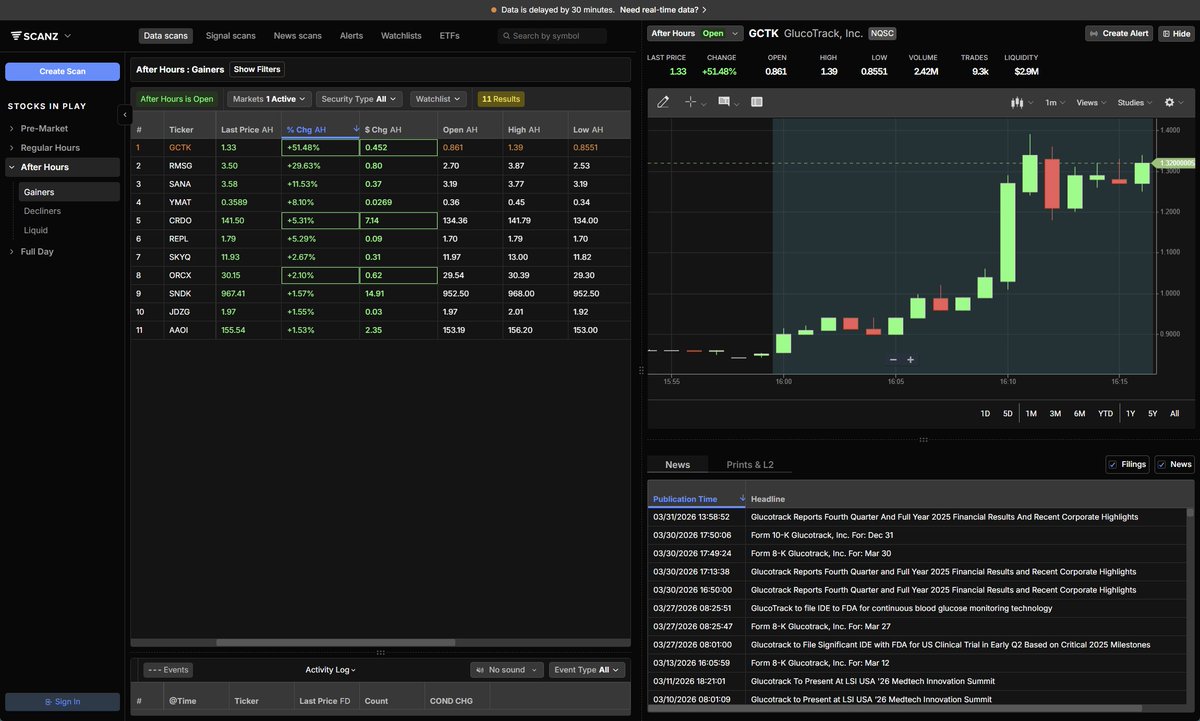Click the symbol search field
The width and height of the screenshot is (1200, 721).
552,36
